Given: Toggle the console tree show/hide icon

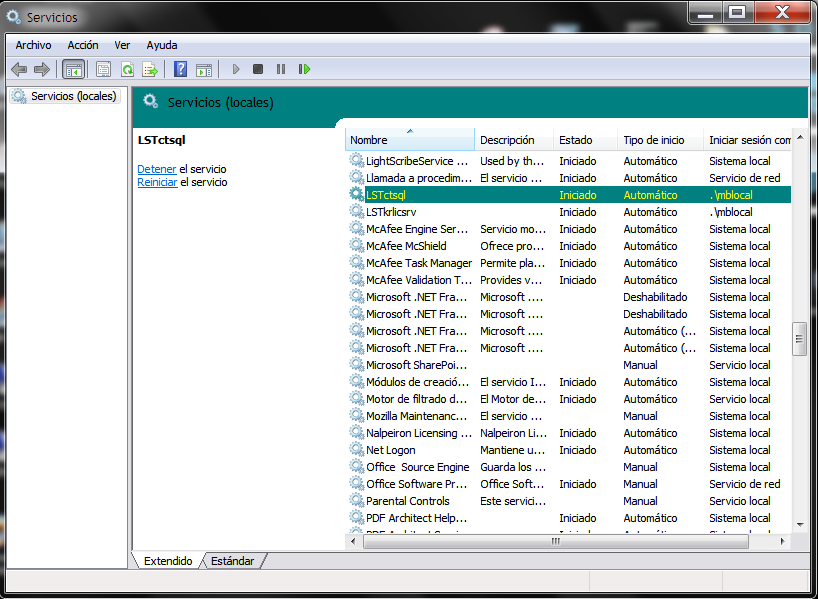Looking at the screenshot, I should [x=74, y=69].
